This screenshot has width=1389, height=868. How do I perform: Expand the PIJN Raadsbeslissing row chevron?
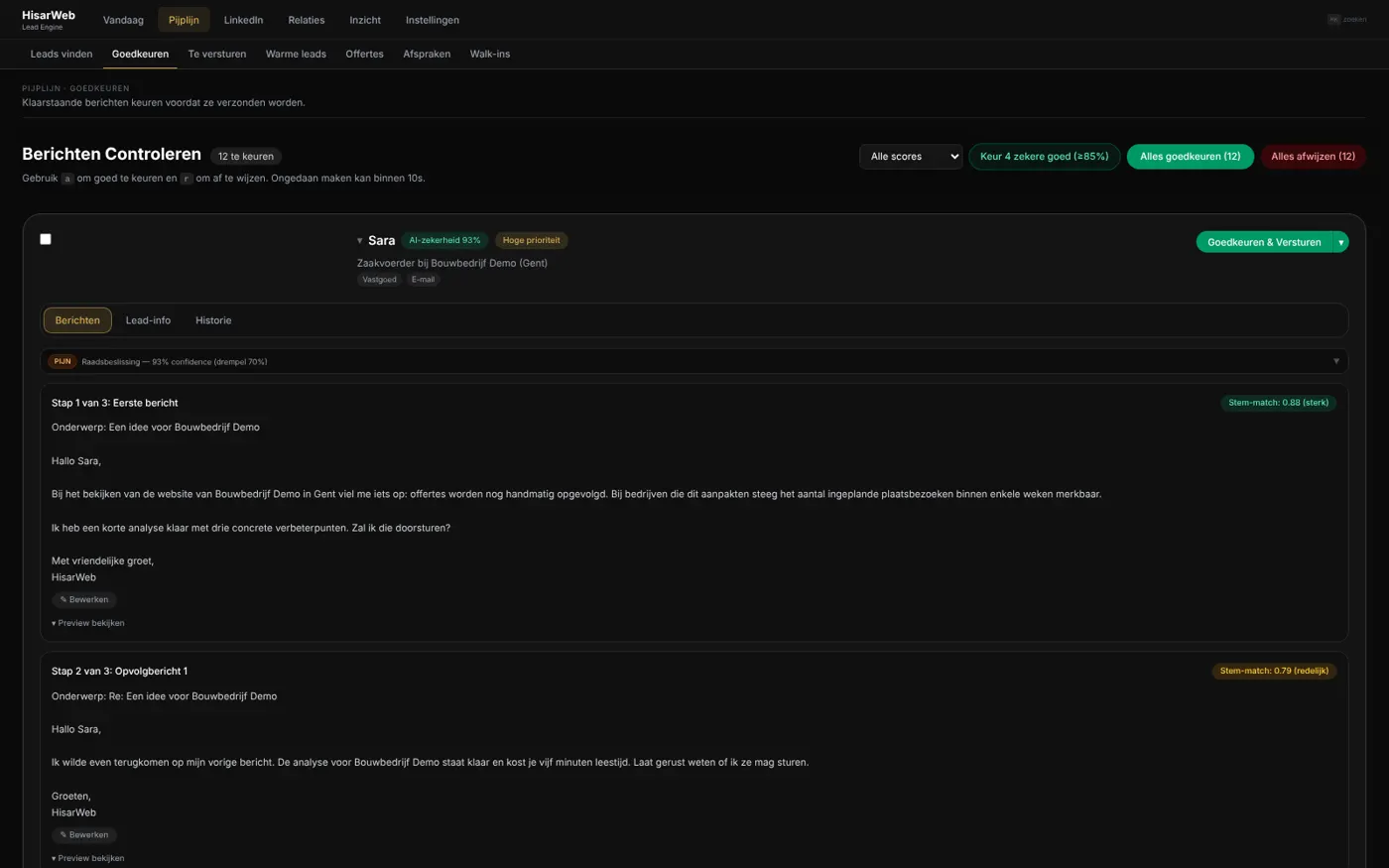point(1335,361)
